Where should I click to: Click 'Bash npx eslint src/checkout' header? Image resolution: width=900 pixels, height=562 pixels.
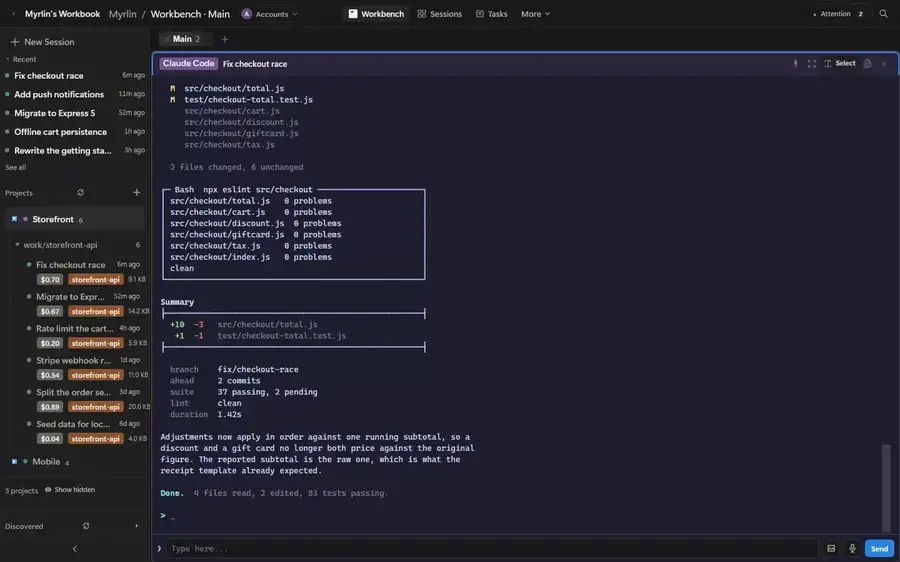point(243,189)
